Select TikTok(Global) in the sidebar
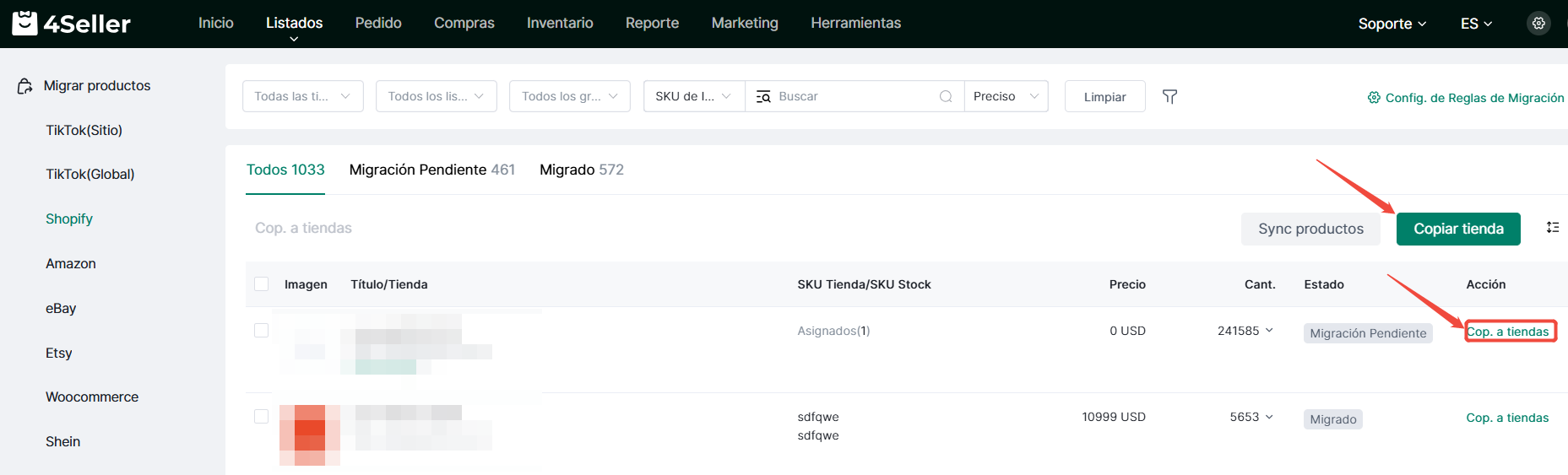The width and height of the screenshot is (1568, 475). click(90, 174)
